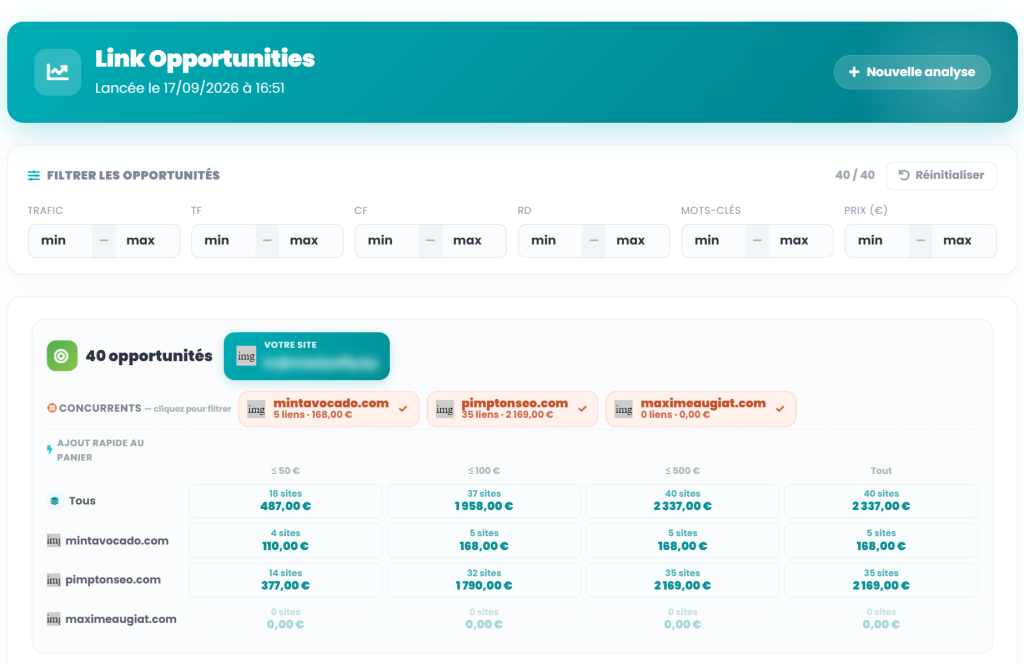Click the pimptonseo.com row label
This screenshot has width=1024, height=664.
[x=113, y=580]
